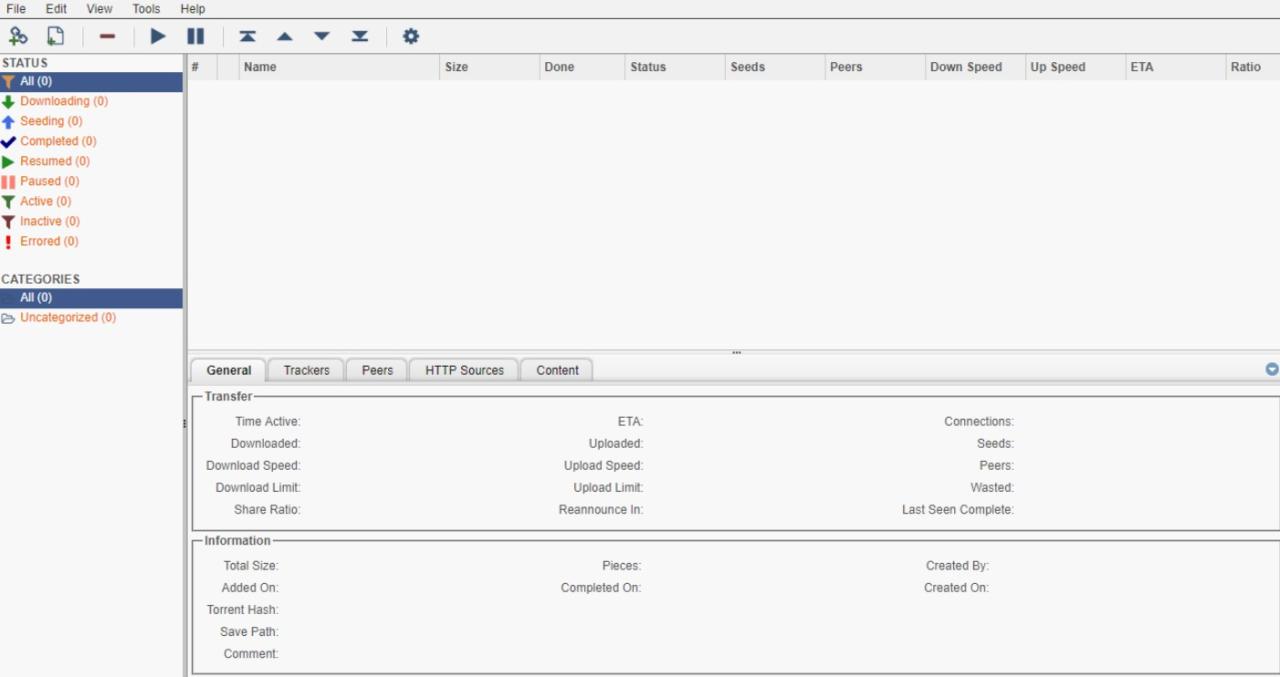Collapse the properties panel with blue arrow

click(1272, 369)
